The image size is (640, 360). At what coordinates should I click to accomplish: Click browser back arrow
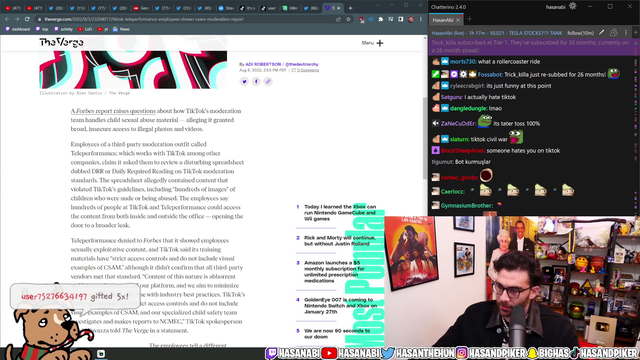(x=7, y=19)
